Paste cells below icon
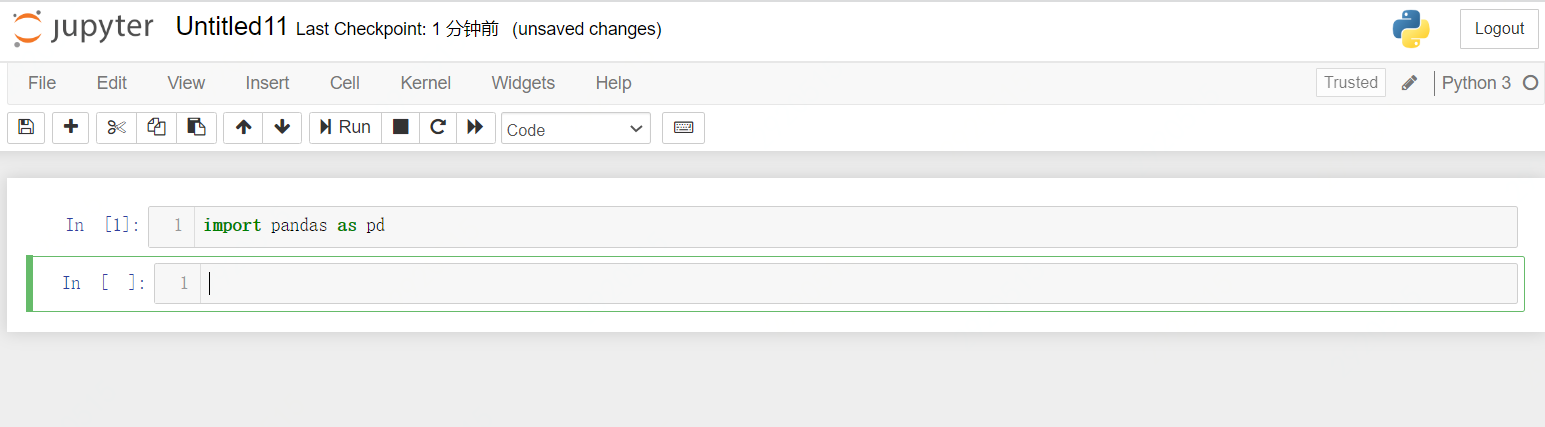Viewport: 1545px width, 427px height. [196, 127]
